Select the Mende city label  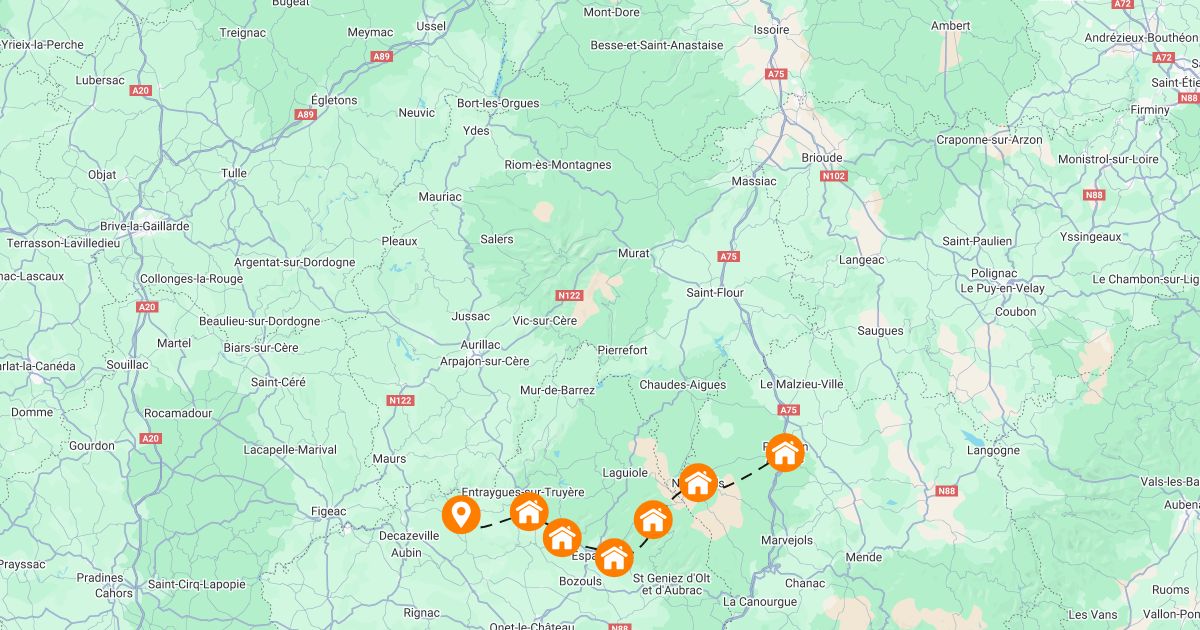tap(863, 557)
